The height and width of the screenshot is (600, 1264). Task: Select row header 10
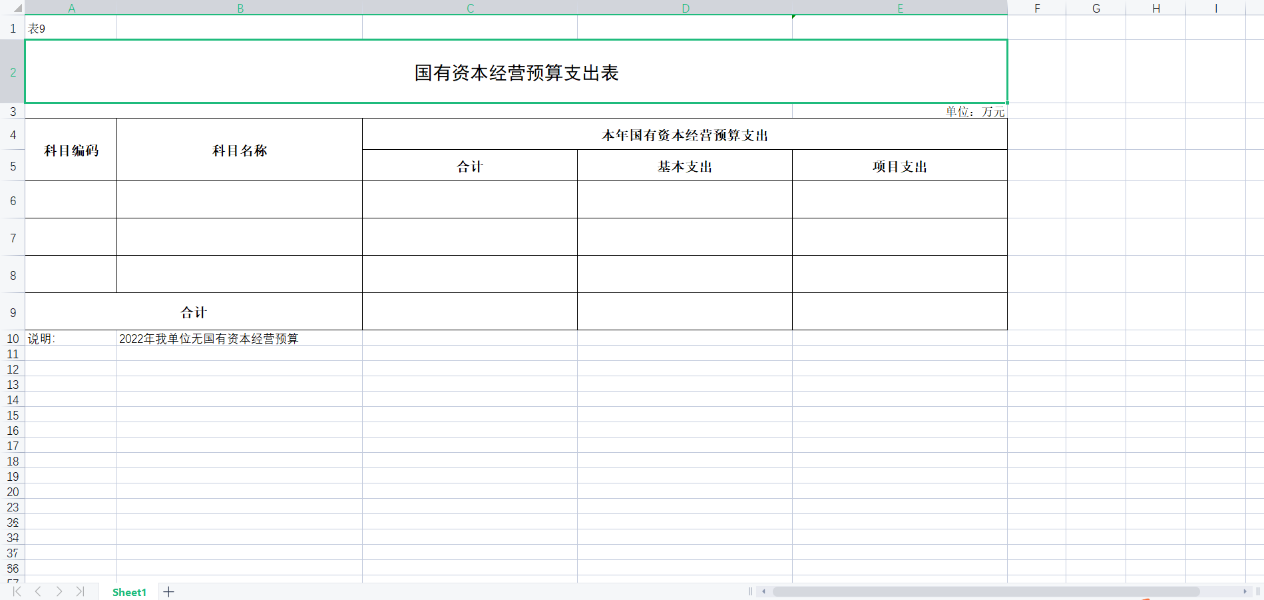pyautogui.click(x=13, y=339)
